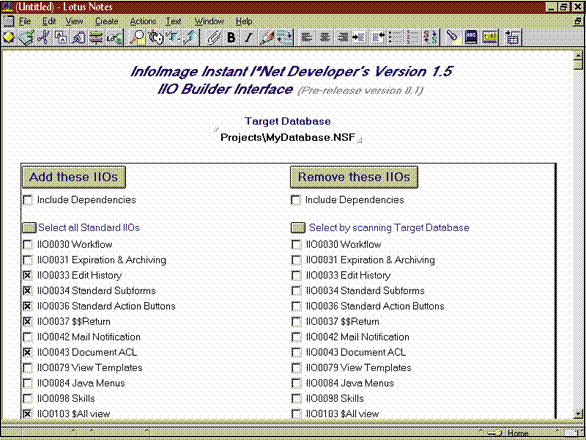Image resolution: width=586 pixels, height=440 pixels.
Task: Click the bulleted list icon
Action: (x=395, y=37)
